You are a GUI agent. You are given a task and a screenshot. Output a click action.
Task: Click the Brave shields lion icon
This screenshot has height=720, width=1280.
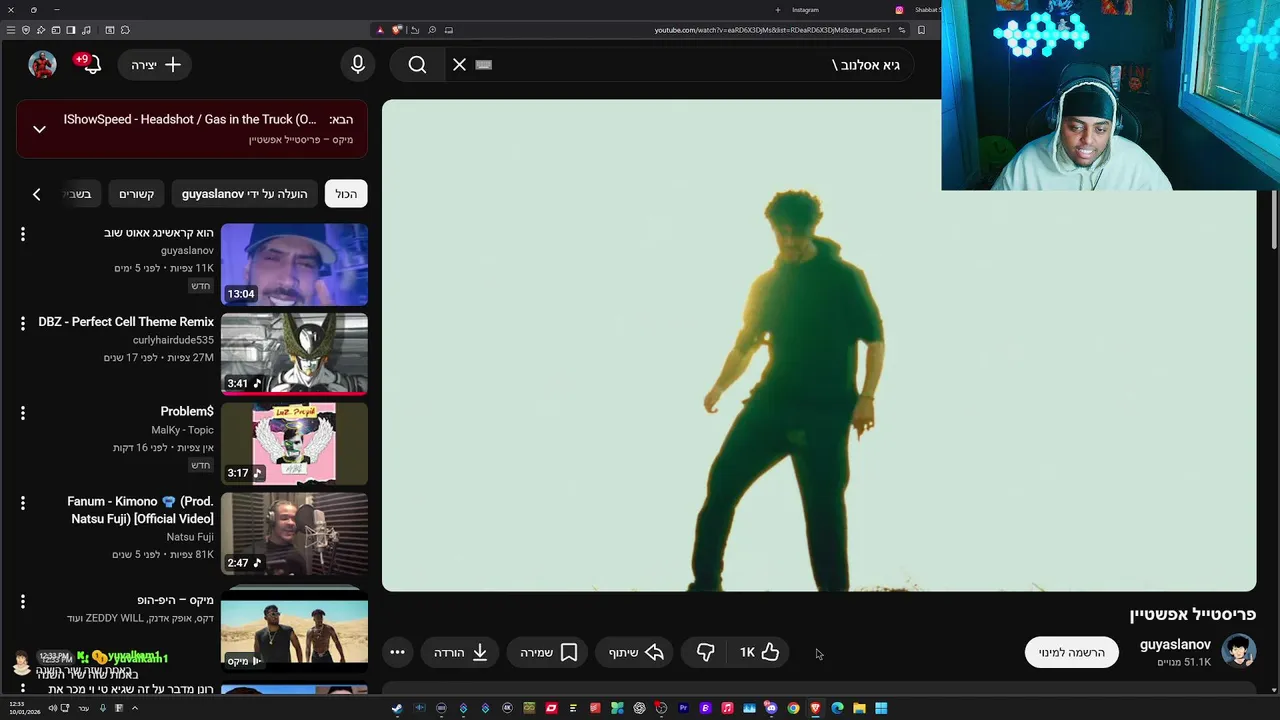tap(397, 30)
